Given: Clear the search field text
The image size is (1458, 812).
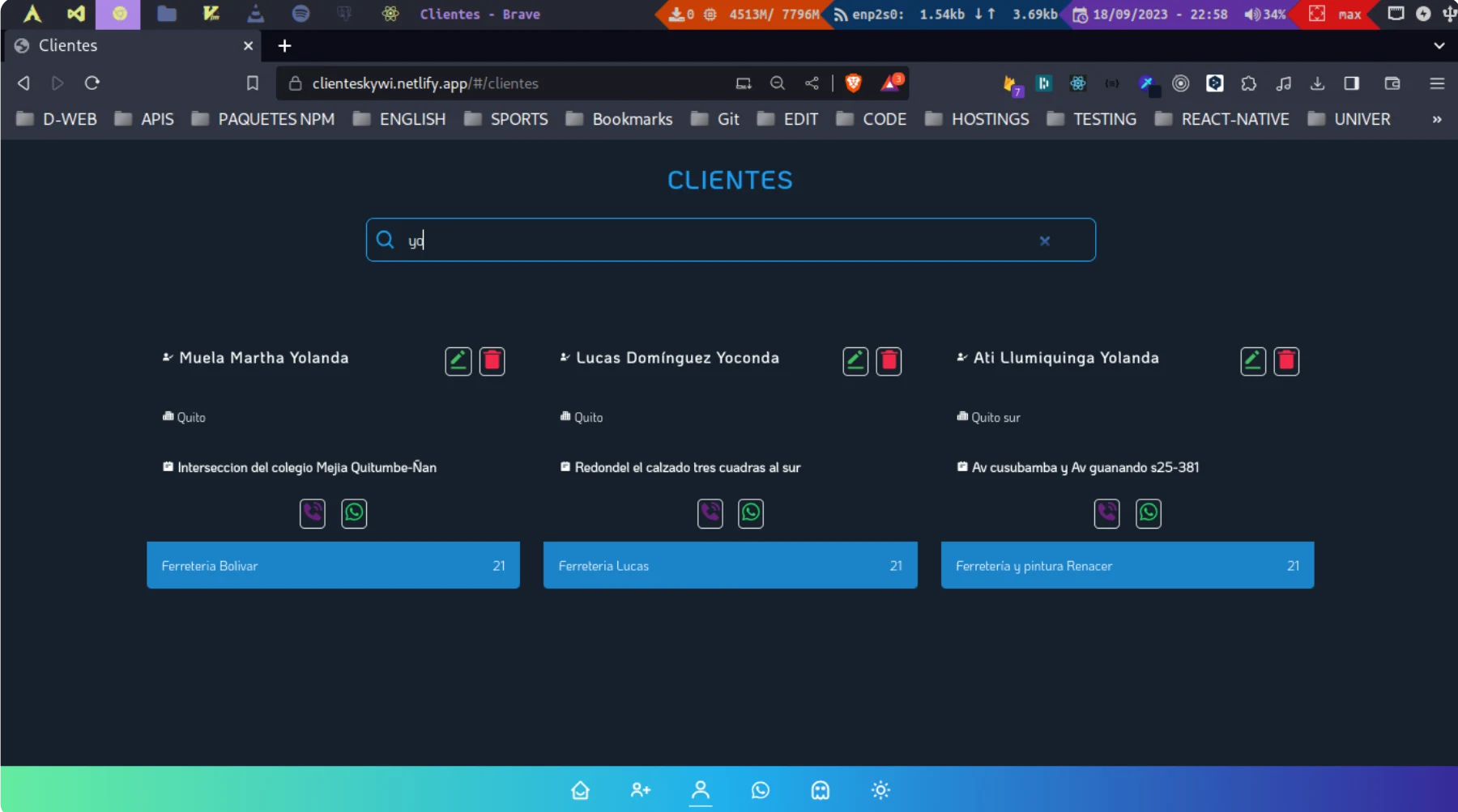Looking at the screenshot, I should point(1044,240).
